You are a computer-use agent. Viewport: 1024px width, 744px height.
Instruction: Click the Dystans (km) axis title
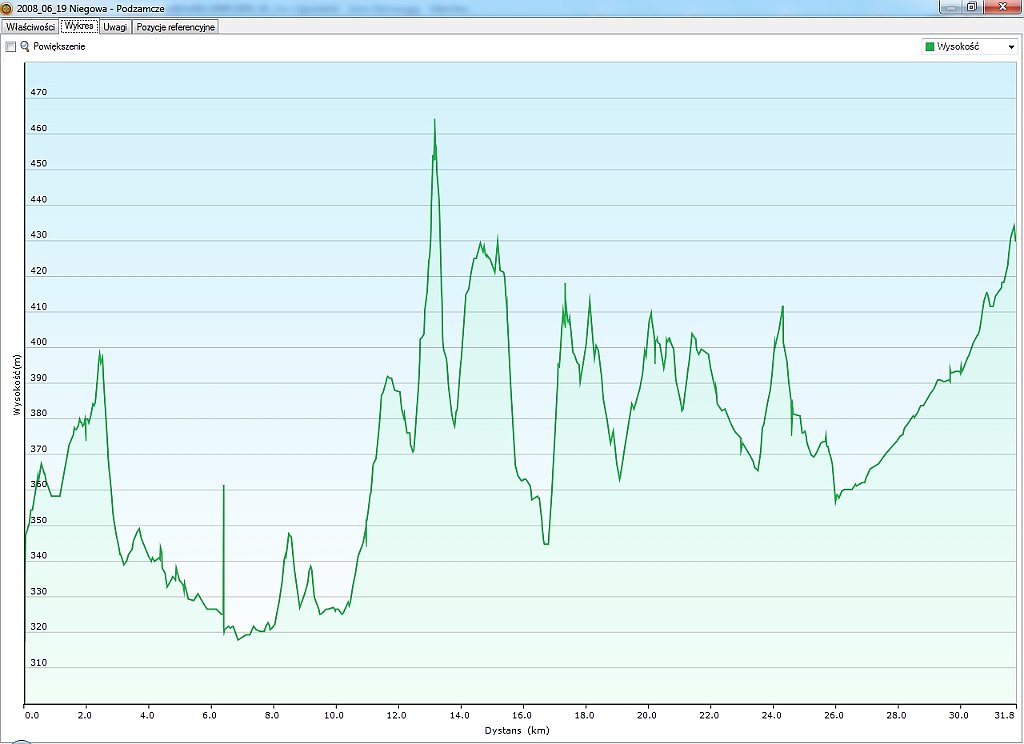click(x=517, y=731)
